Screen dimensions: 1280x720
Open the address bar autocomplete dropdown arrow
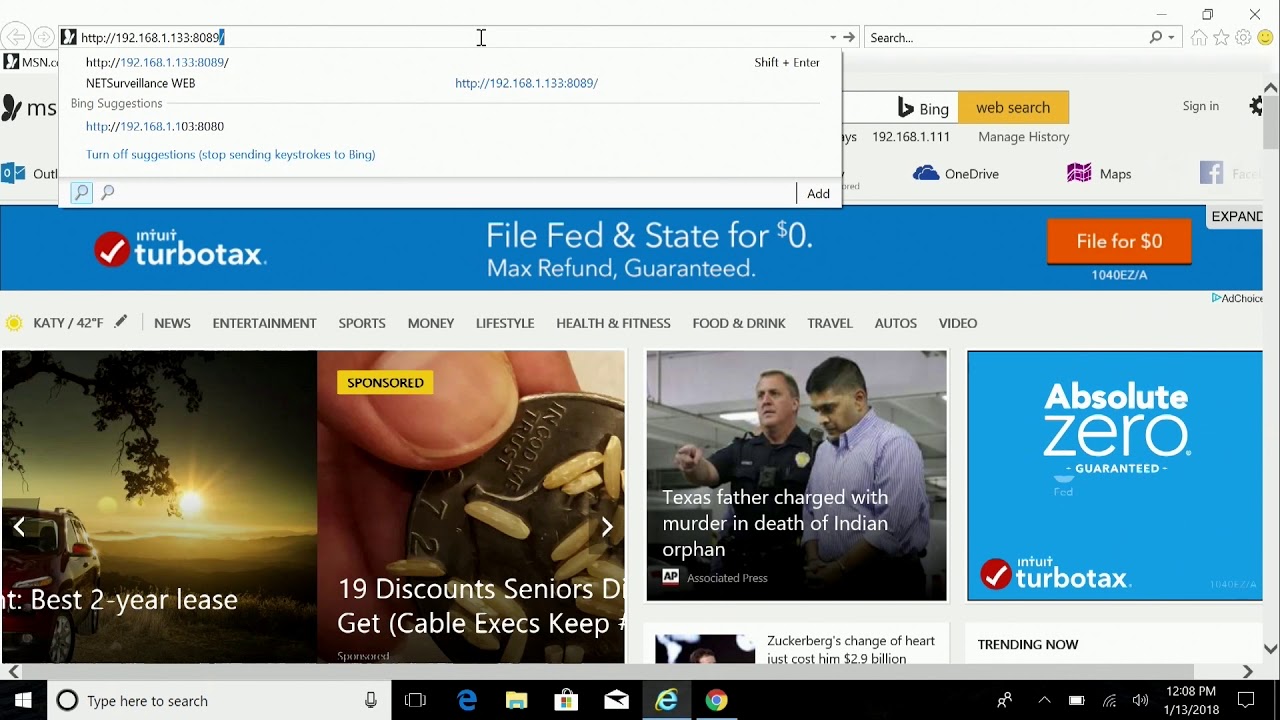(x=832, y=38)
